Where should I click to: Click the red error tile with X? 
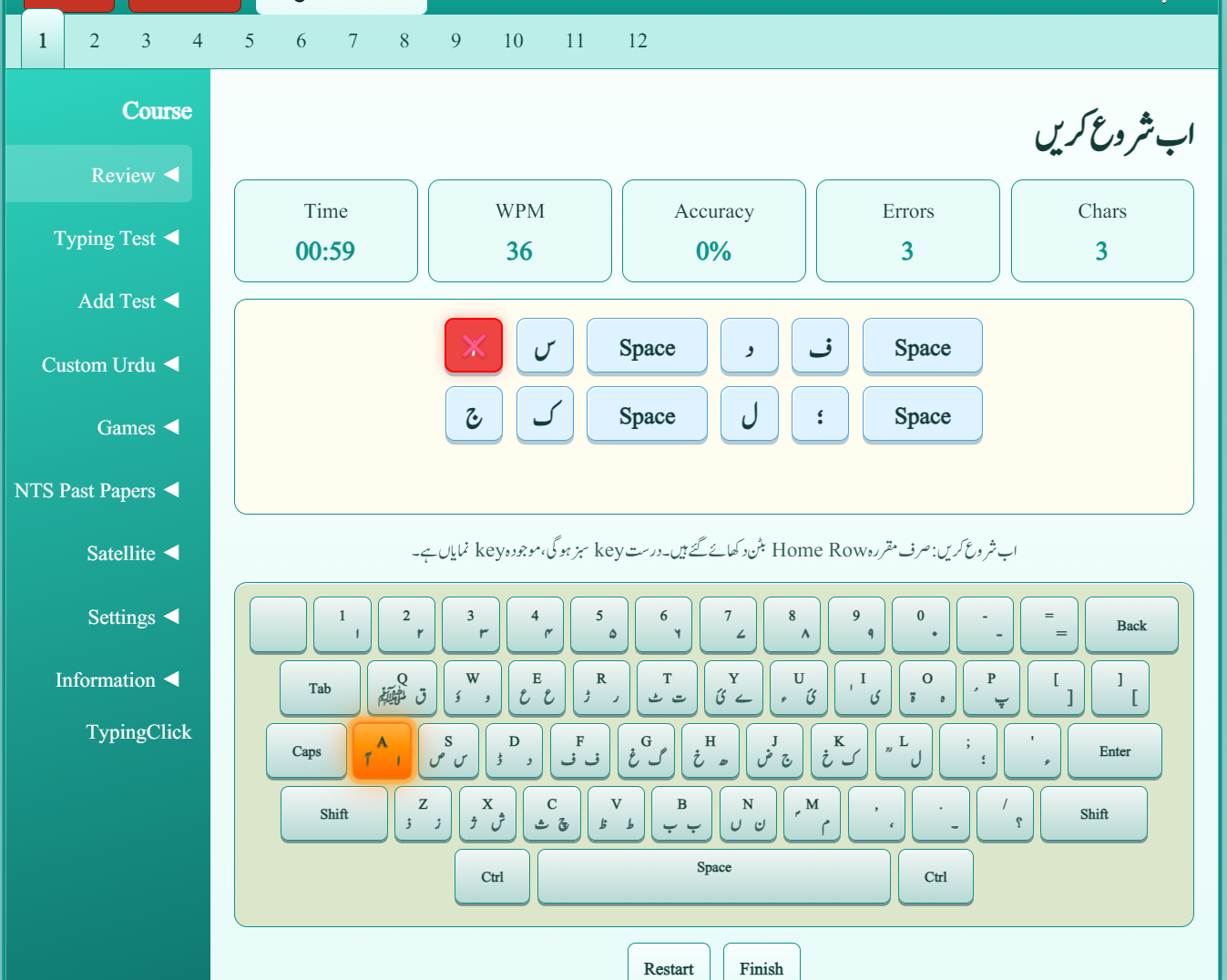(474, 345)
